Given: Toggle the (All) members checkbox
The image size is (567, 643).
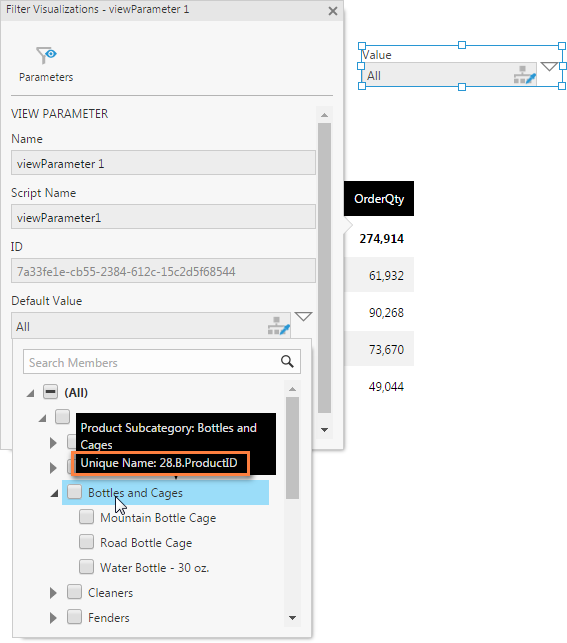Looking at the screenshot, I should (50, 392).
